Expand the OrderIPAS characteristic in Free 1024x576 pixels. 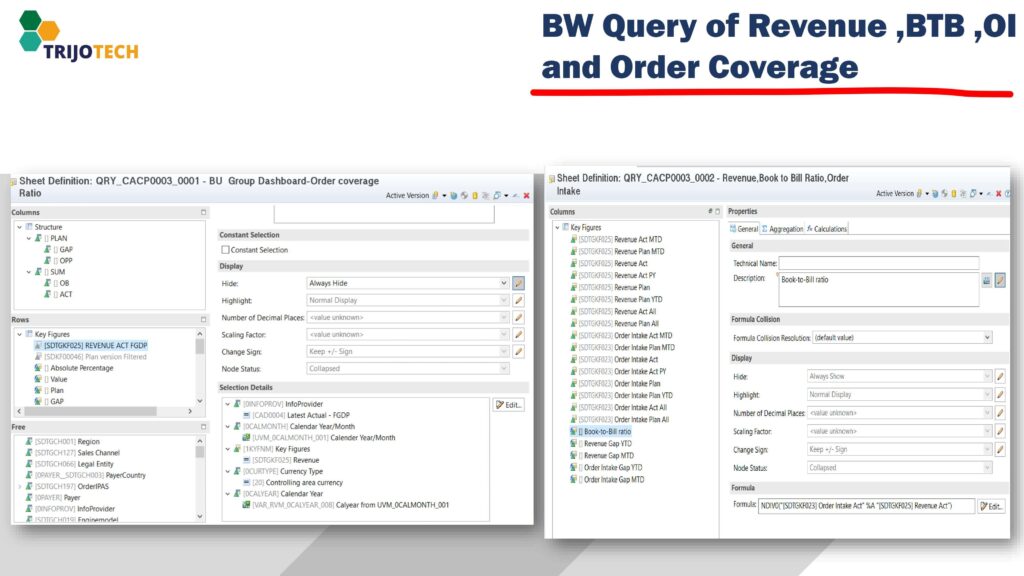tap(17, 486)
